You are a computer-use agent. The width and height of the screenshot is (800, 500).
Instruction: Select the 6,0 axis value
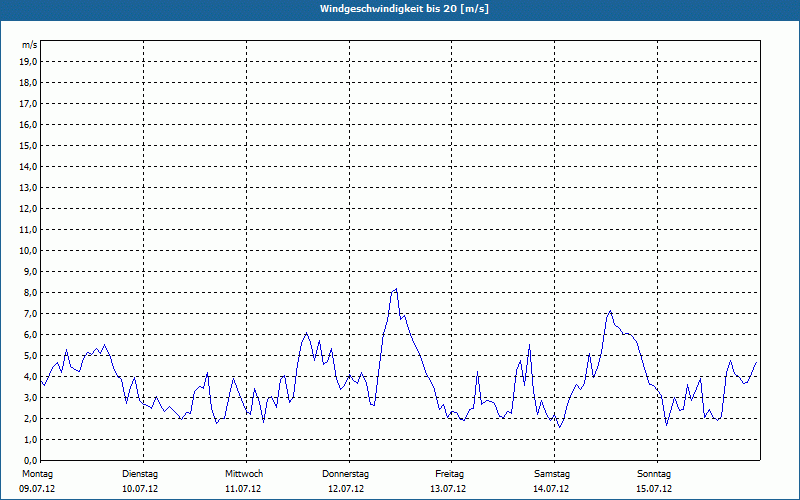point(31,334)
